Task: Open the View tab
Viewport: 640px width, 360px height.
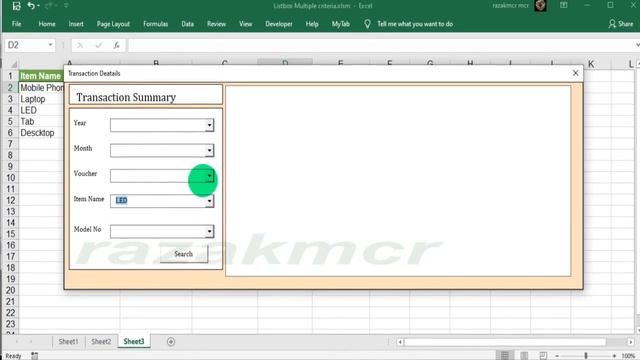Action: (x=245, y=24)
